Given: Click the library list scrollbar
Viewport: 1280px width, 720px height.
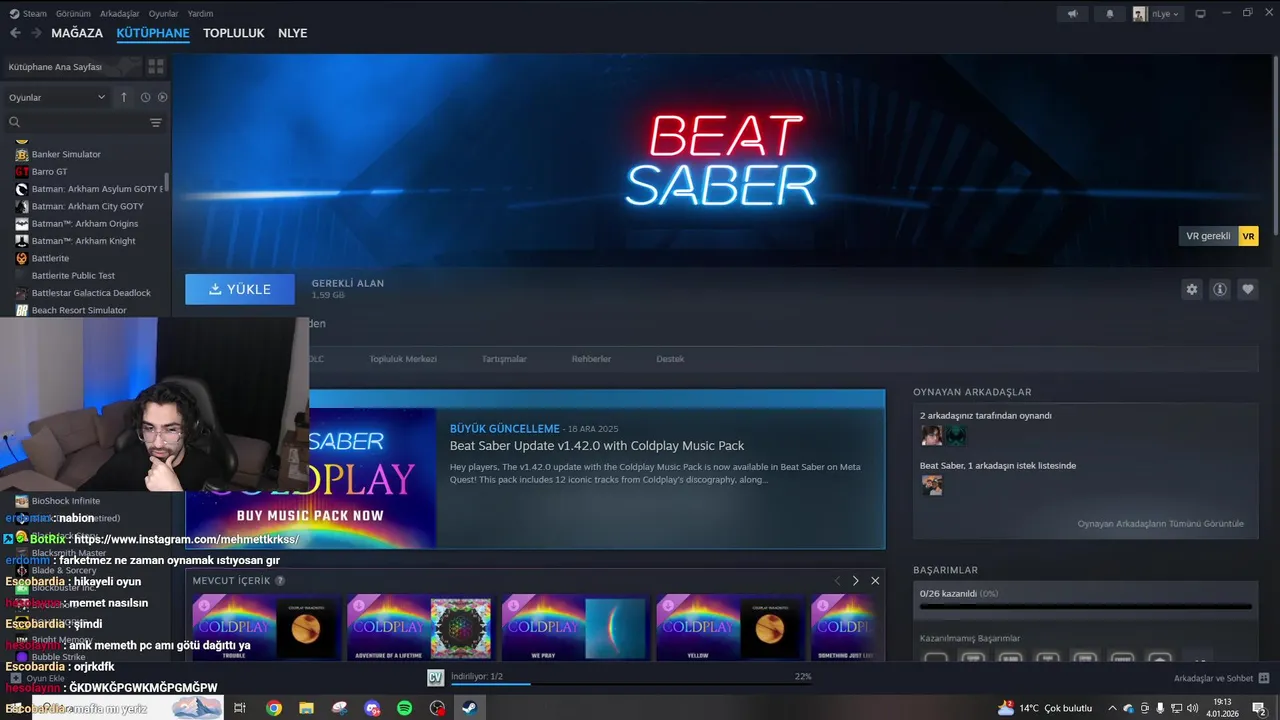Looking at the screenshot, I should pyautogui.click(x=167, y=183).
